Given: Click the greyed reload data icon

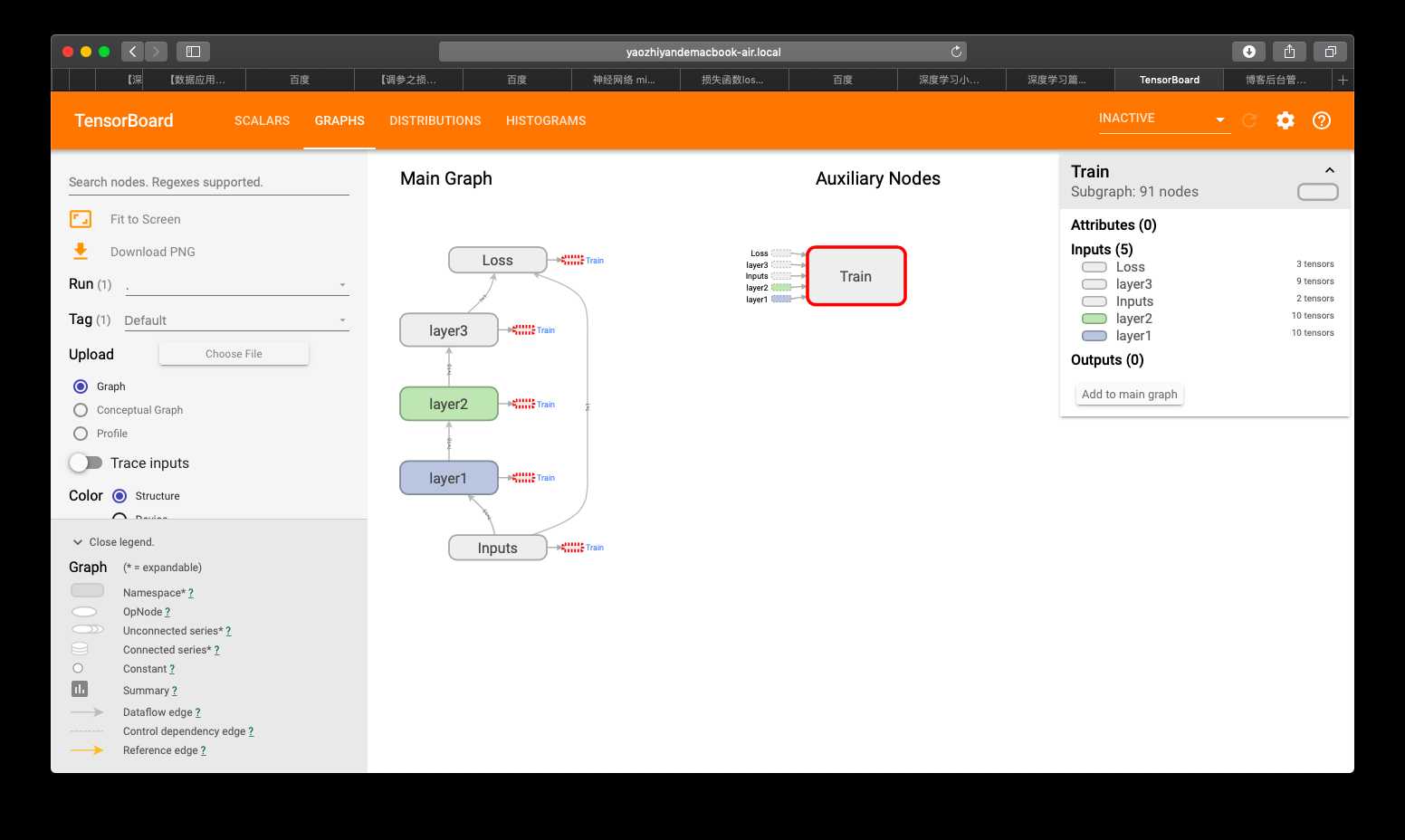Looking at the screenshot, I should tap(1249, 120).
